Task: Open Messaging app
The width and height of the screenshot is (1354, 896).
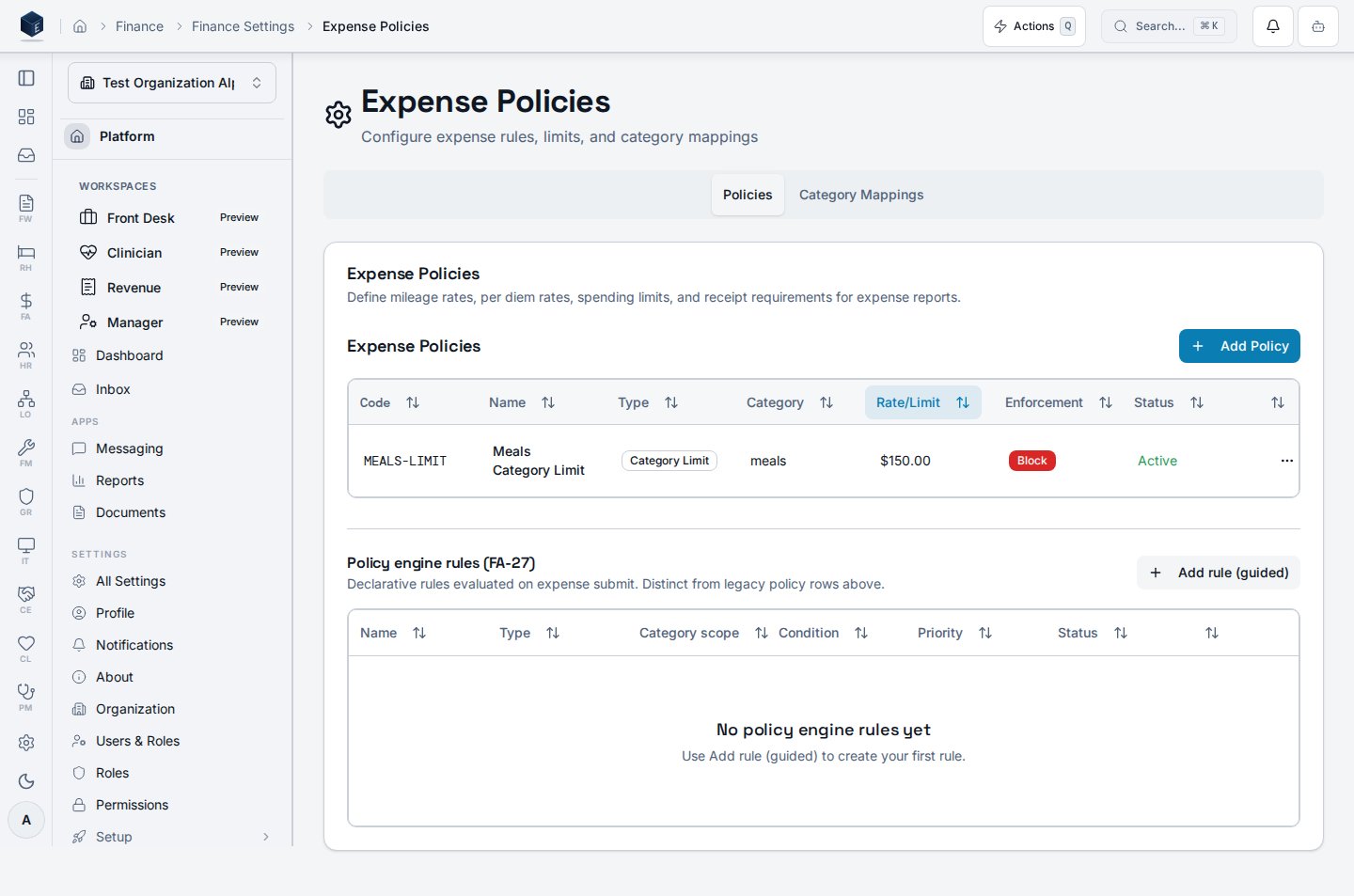Action: pyautogui.click(x=172, y=448)
